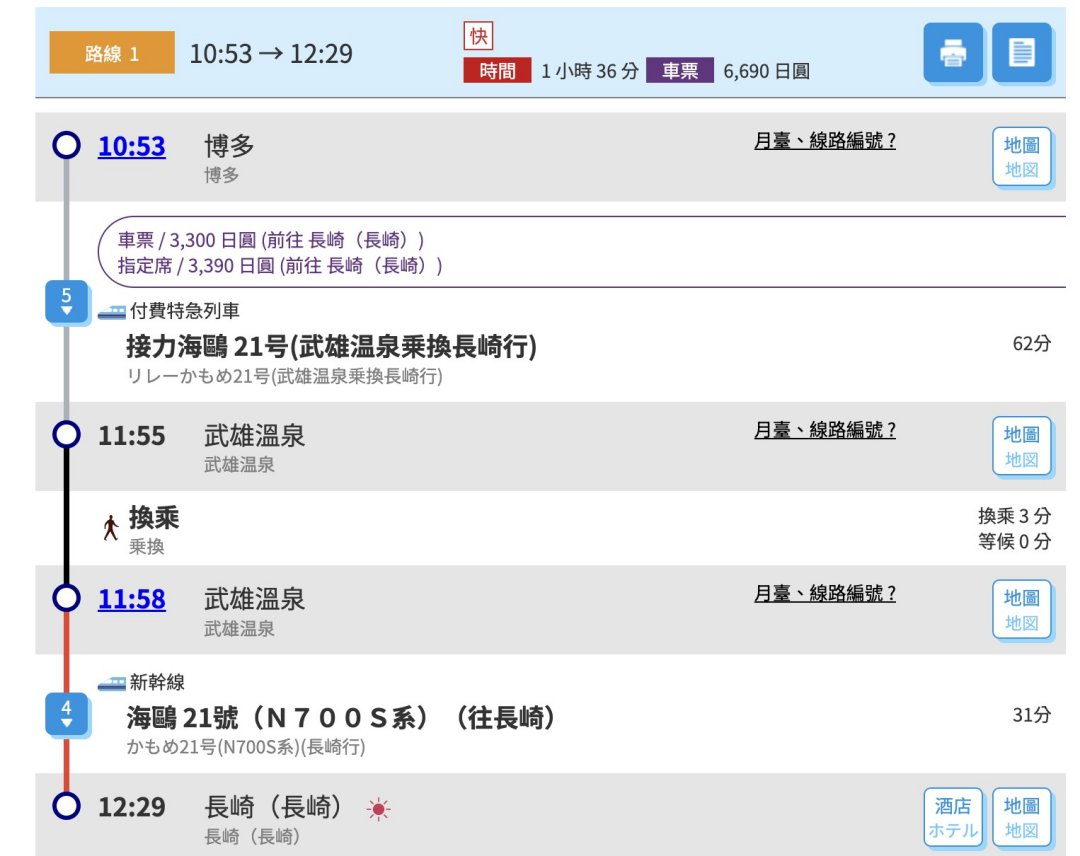Open platform info link for 11:58 武雄温泉
This screenshot has height=856, width=1080.
[x=824, y=593]
